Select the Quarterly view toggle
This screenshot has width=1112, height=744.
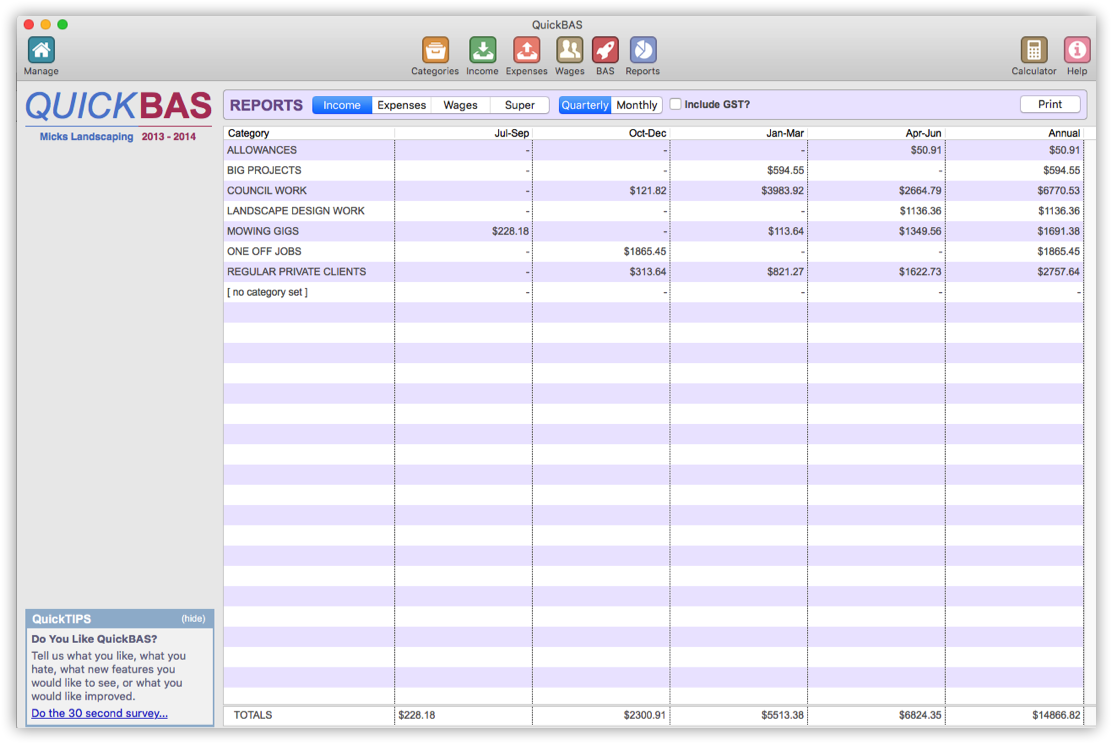point(585,104)
